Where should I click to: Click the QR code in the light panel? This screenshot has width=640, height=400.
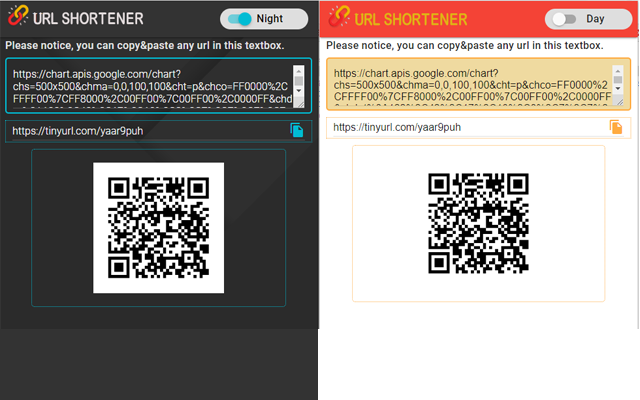[478, 223]
